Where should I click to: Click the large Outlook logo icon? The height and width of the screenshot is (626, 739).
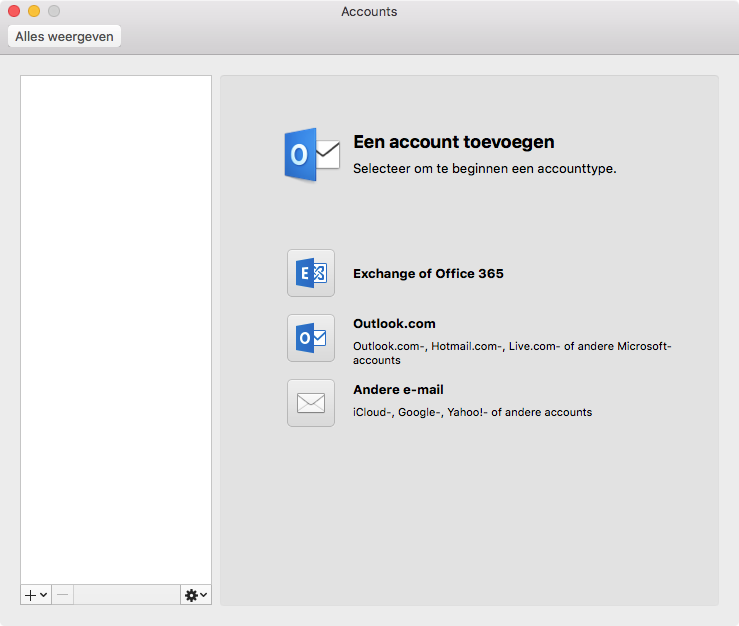tap(312, 155)
